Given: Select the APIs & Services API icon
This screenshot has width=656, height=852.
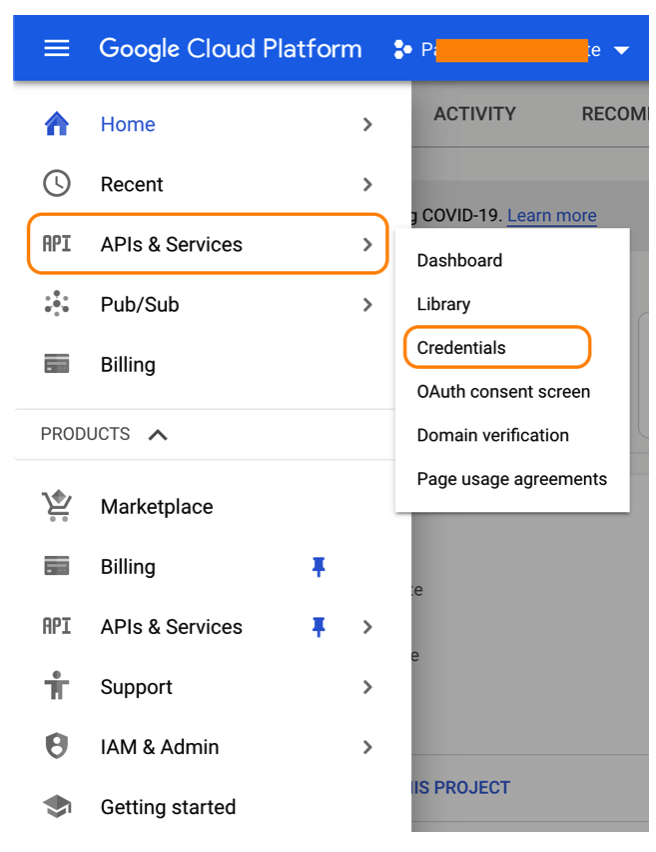Looking at the screenshot, I should pos(57,243).
